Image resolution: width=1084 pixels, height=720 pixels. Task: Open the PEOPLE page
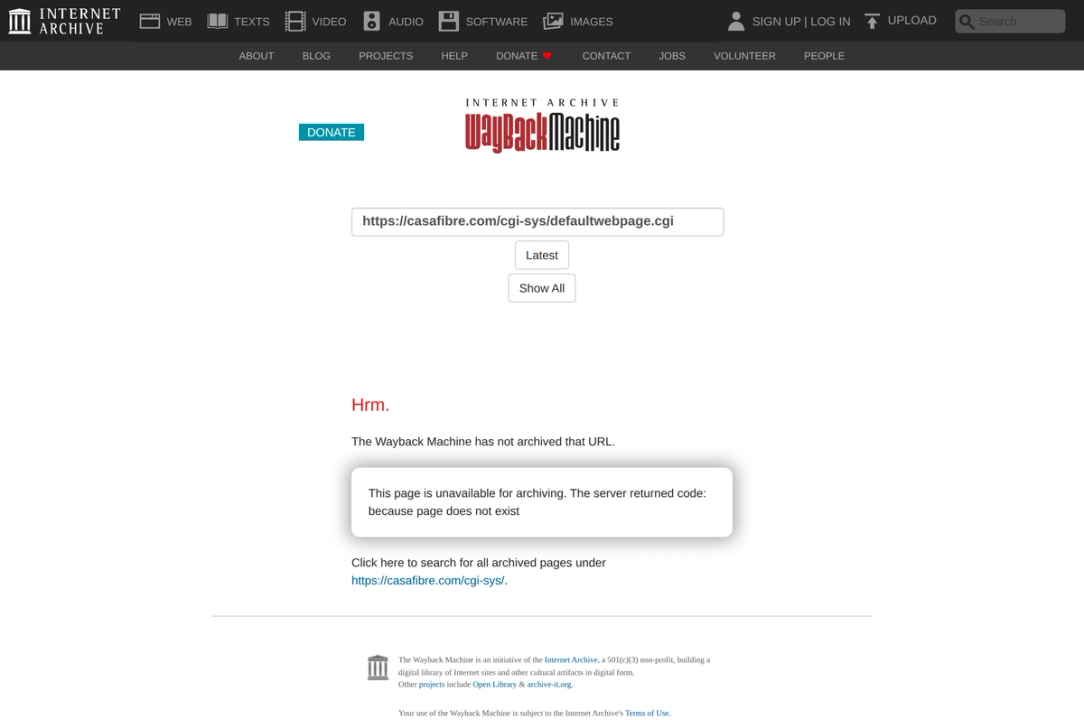coord(824,55)
